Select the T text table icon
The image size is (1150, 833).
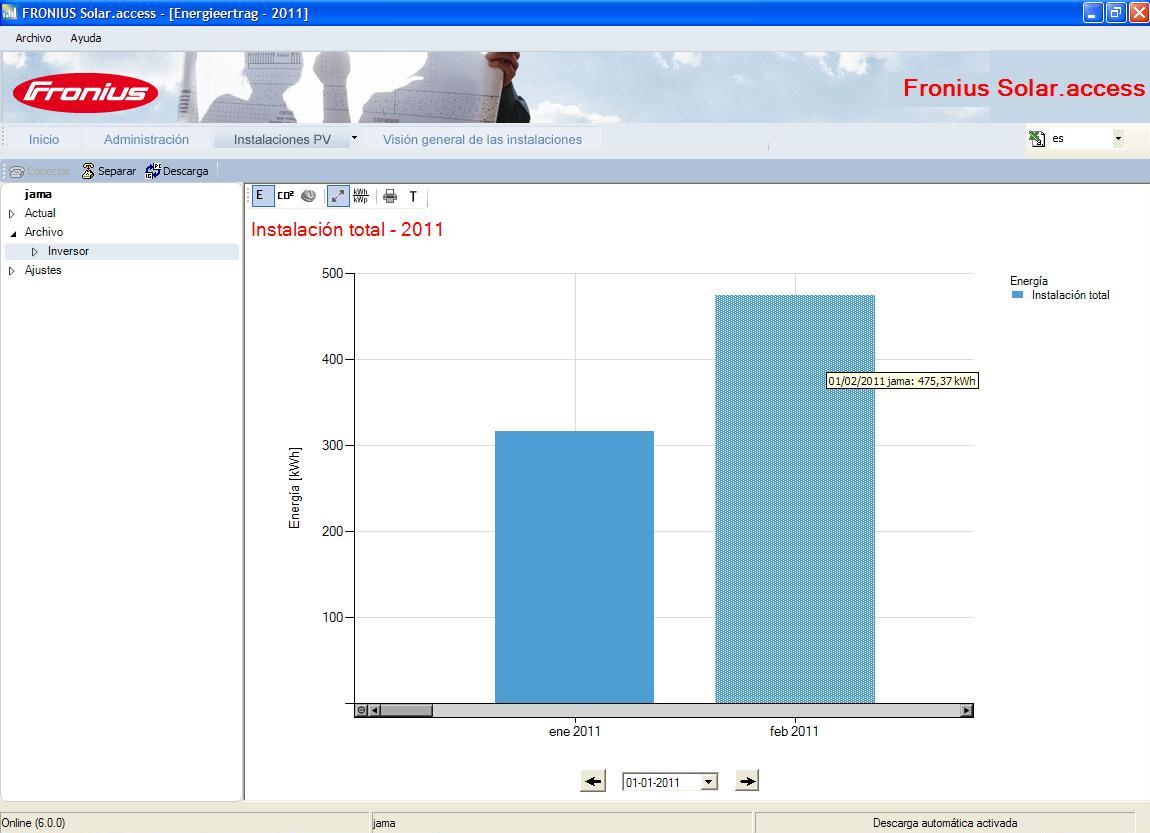click(x=413, y=196)
